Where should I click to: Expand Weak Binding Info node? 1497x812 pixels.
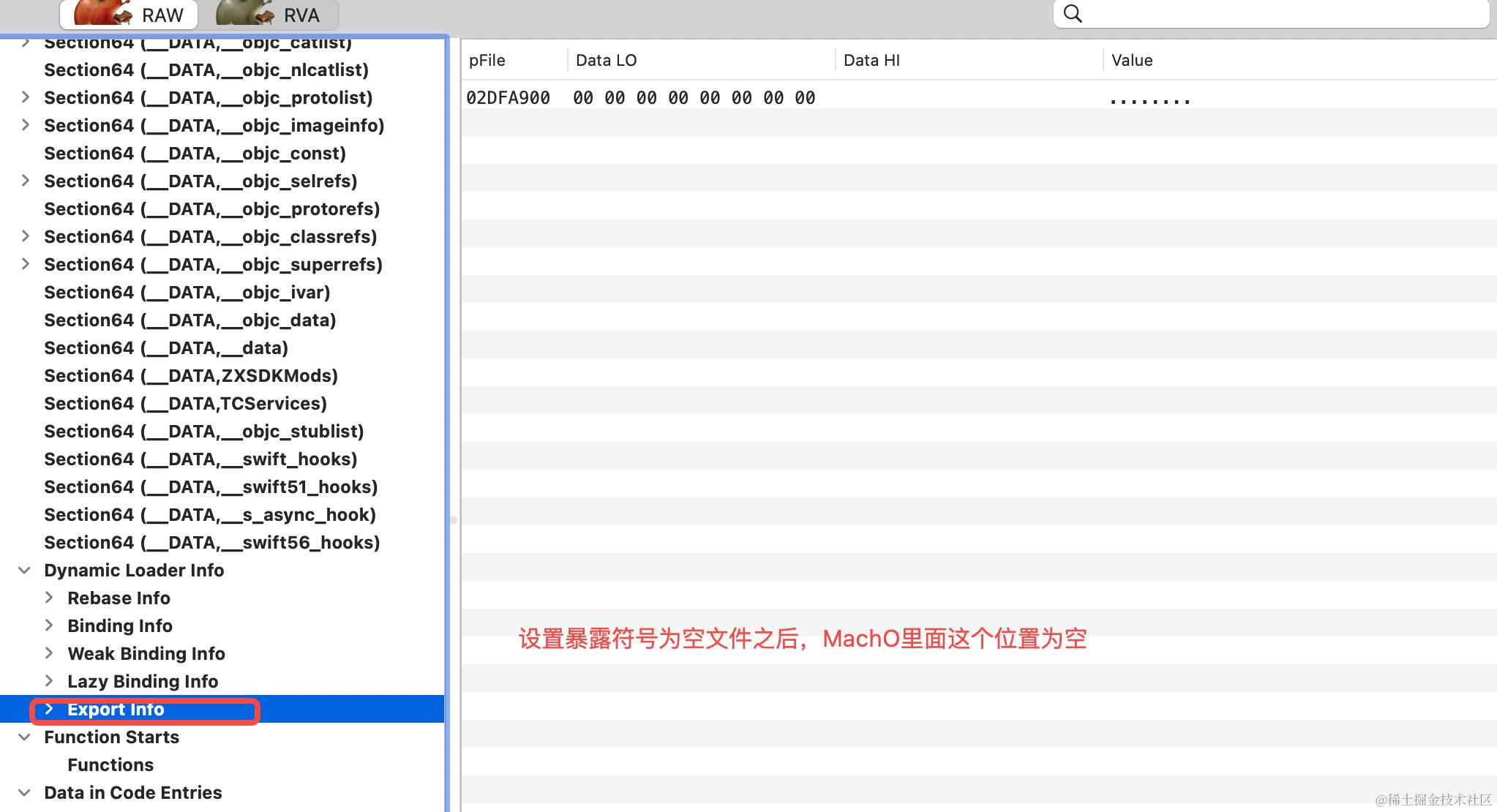pos(49,653)
